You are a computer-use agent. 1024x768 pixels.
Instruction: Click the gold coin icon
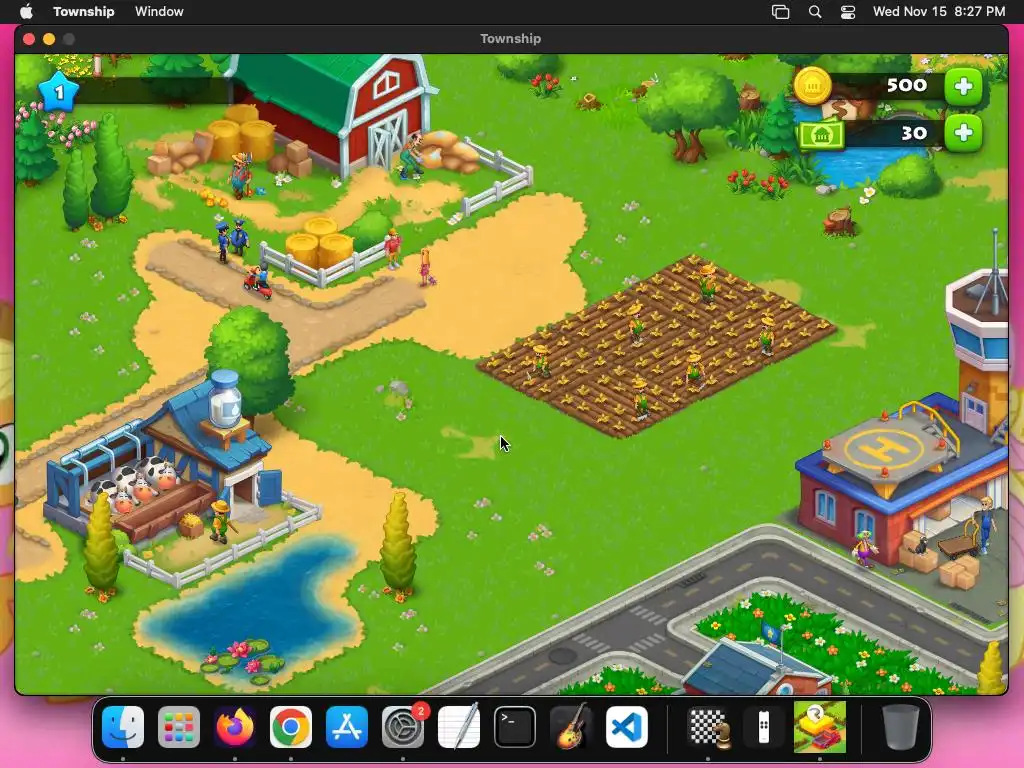click(x=812, y=86)
